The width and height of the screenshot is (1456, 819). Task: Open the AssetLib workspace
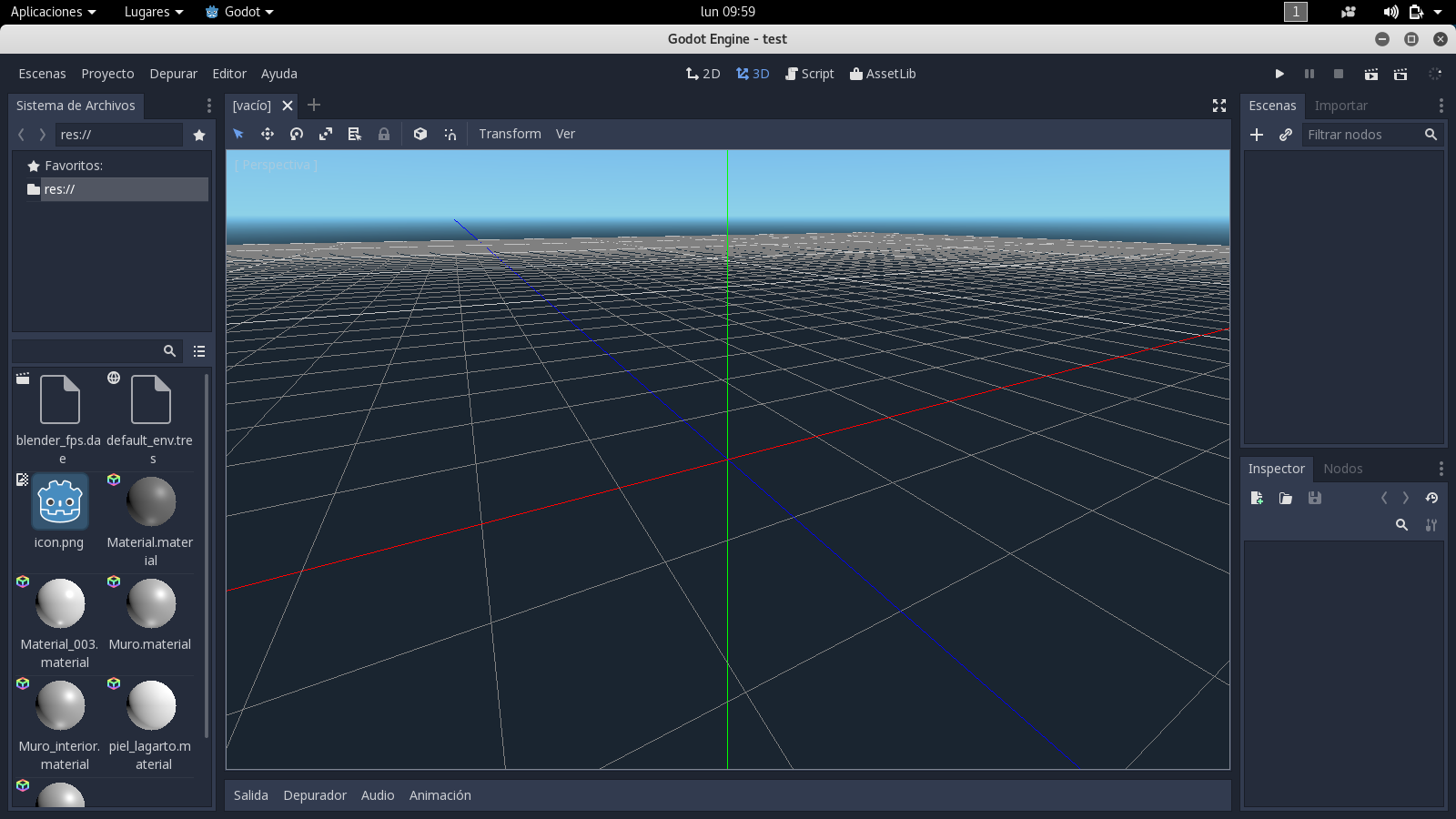pyautogui.click(x=883, y=74)
